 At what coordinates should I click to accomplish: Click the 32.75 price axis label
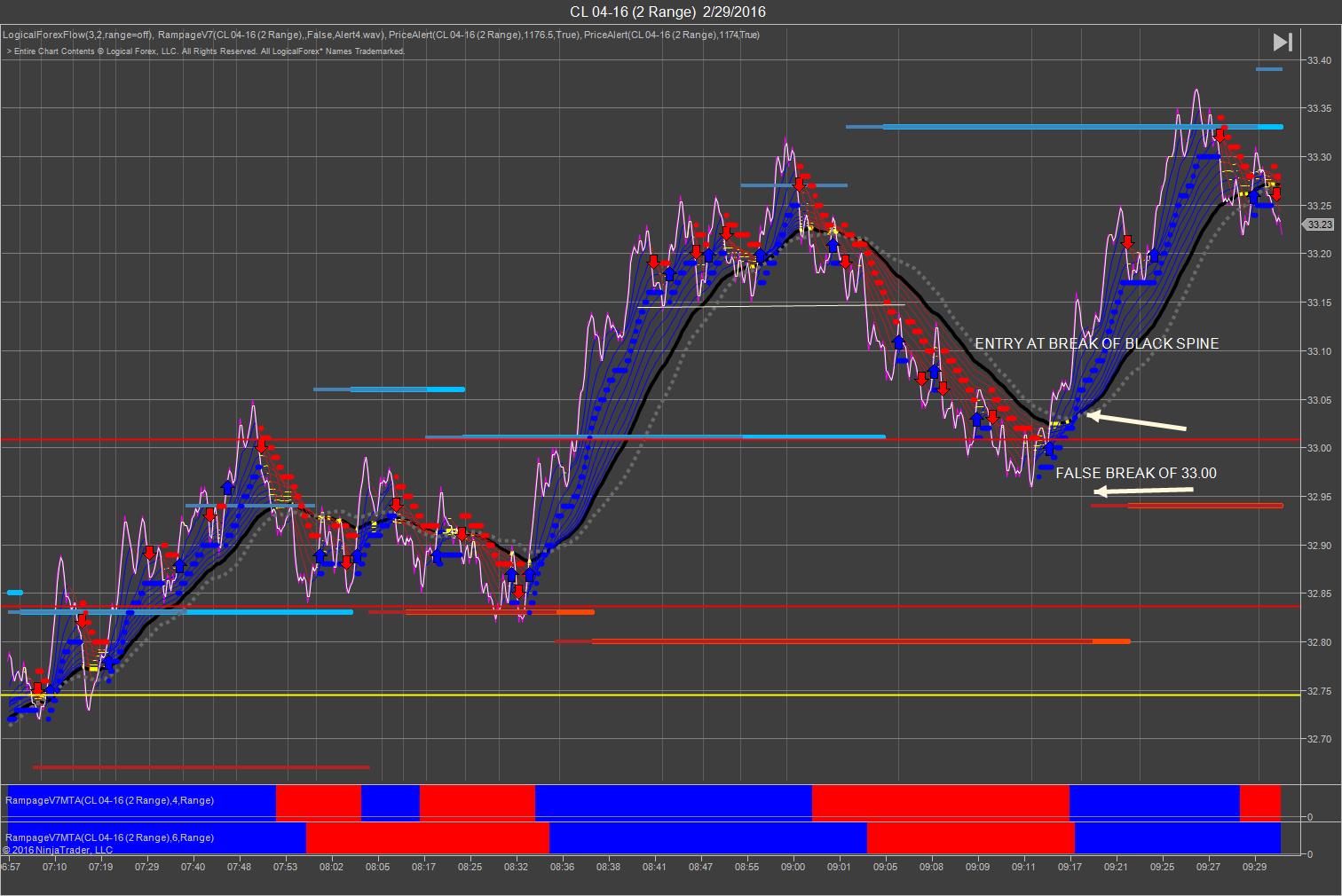coord(1319,691)
